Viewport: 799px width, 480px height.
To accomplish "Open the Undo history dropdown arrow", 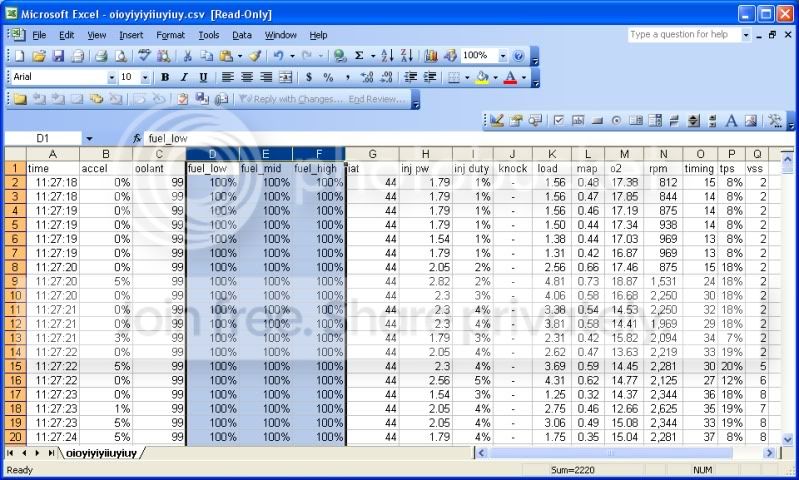I will 292,56.
